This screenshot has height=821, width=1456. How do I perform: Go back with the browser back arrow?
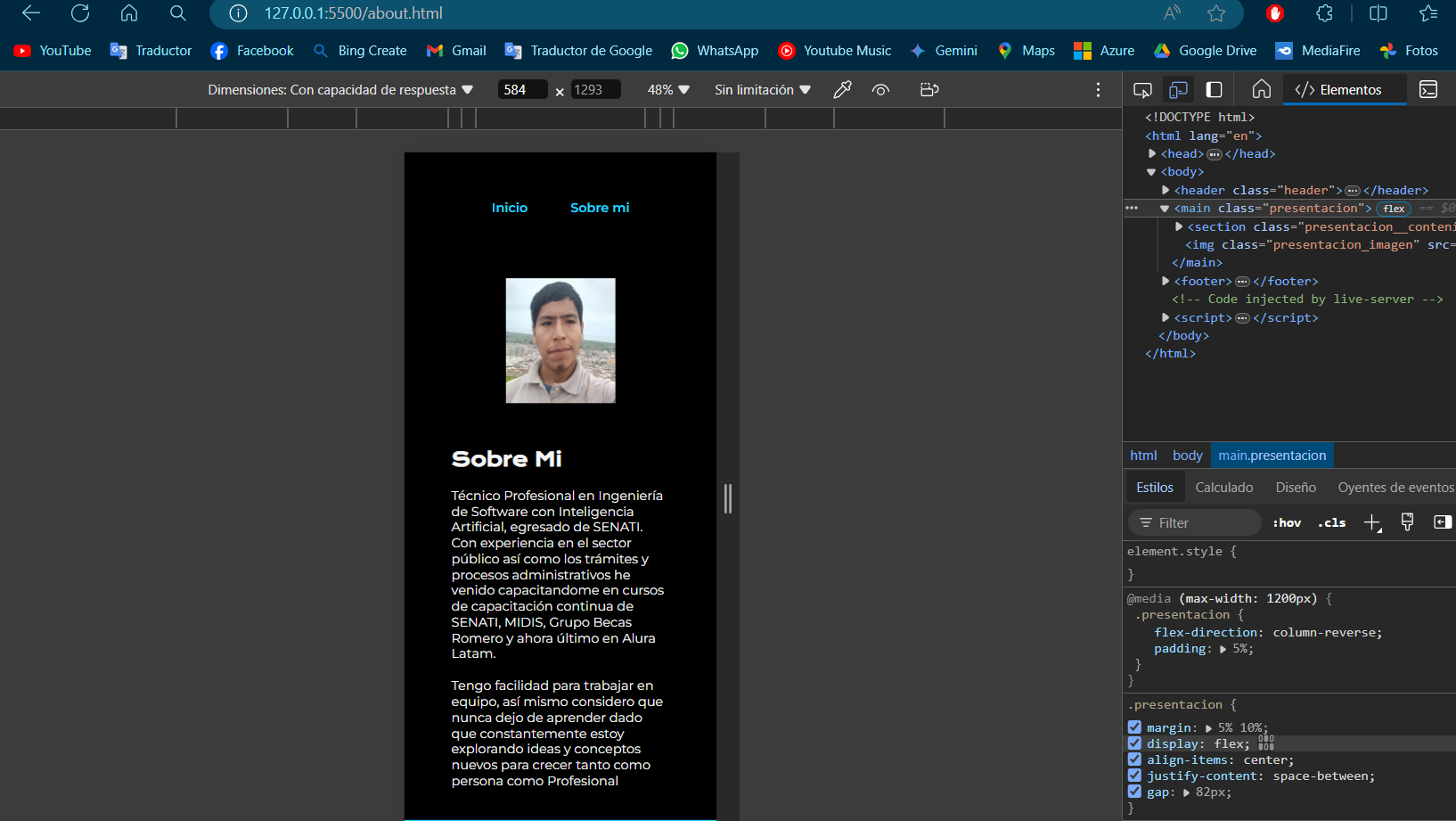point(31,13)
